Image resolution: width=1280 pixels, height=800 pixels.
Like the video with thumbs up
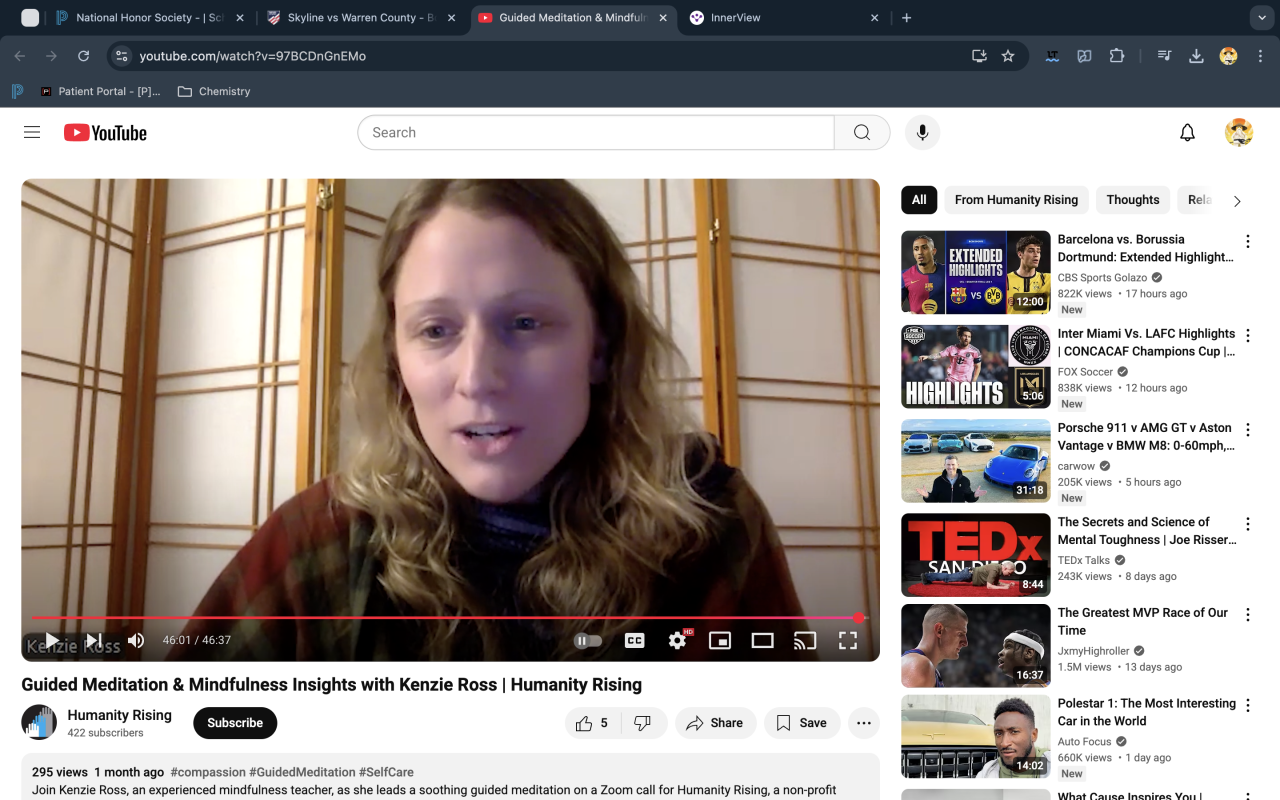coord(592,723)
